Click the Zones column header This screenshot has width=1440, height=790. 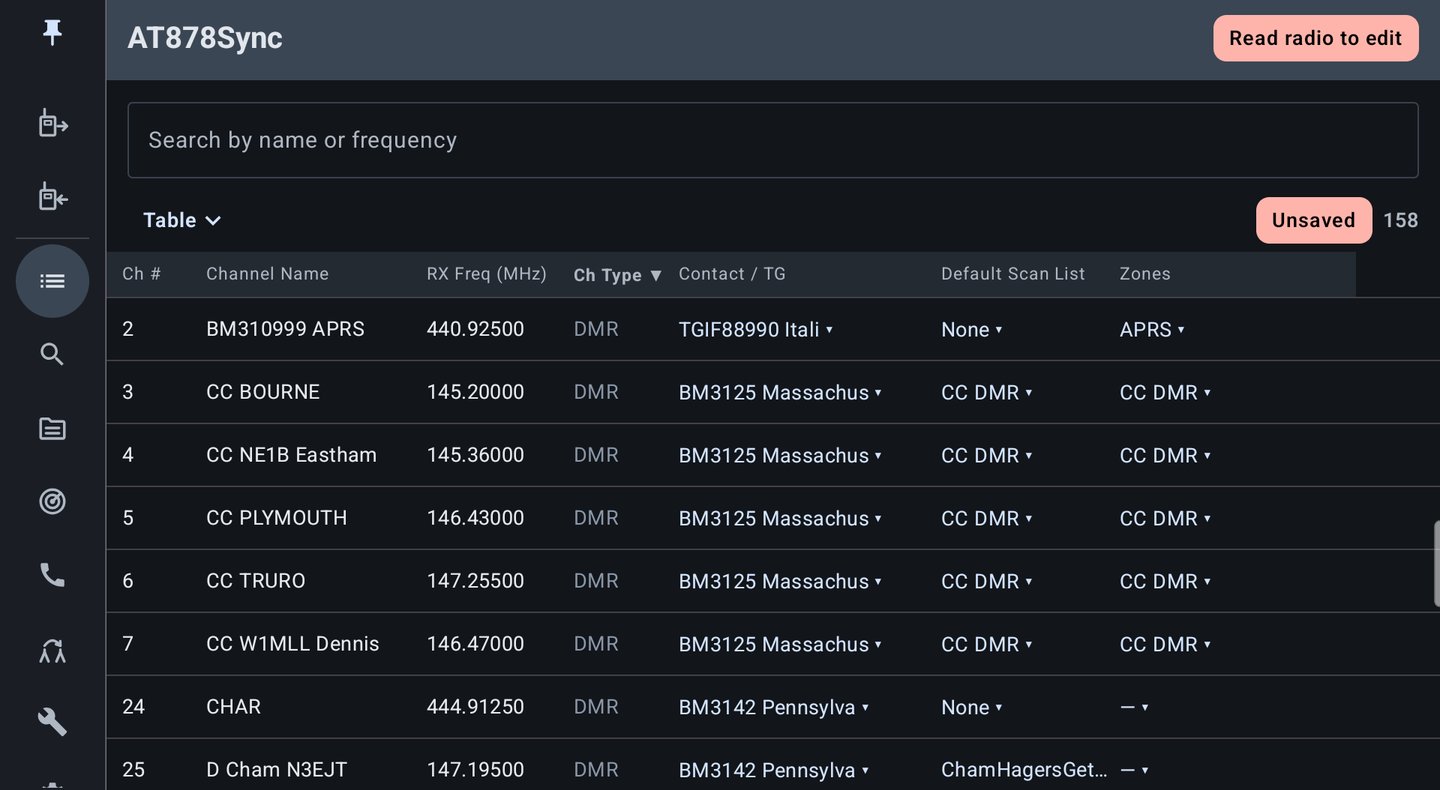1145,274
